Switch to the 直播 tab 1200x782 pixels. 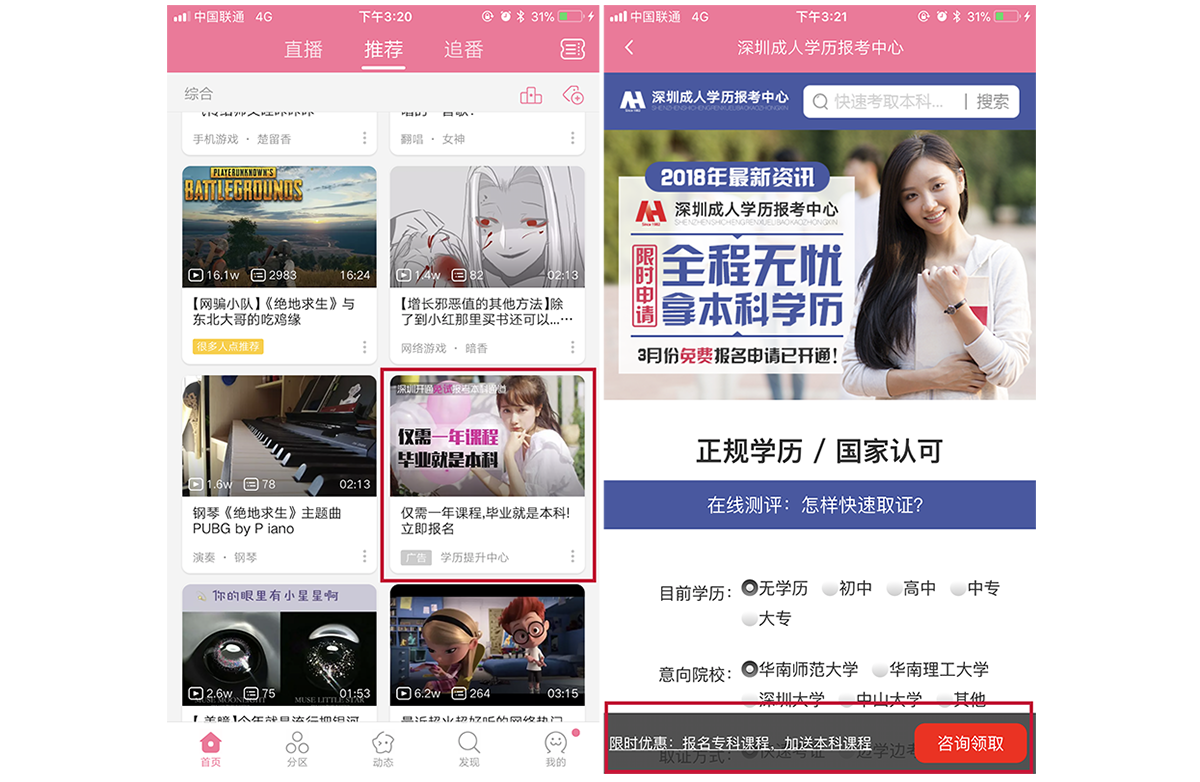tap(303, 49)
